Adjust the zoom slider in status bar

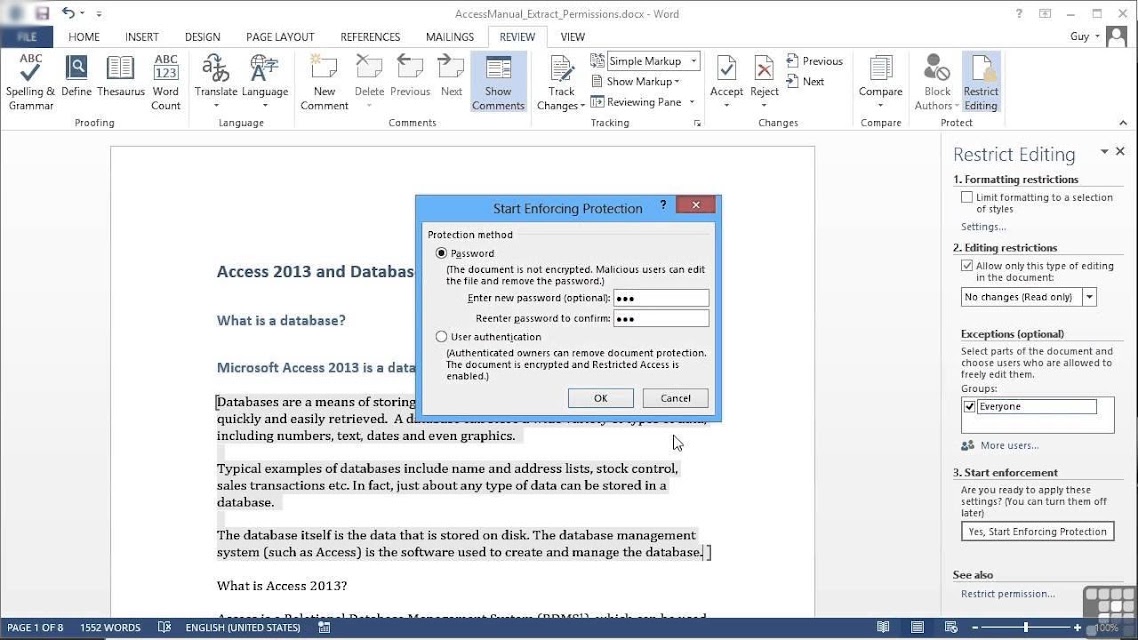tap(1026, 627)
